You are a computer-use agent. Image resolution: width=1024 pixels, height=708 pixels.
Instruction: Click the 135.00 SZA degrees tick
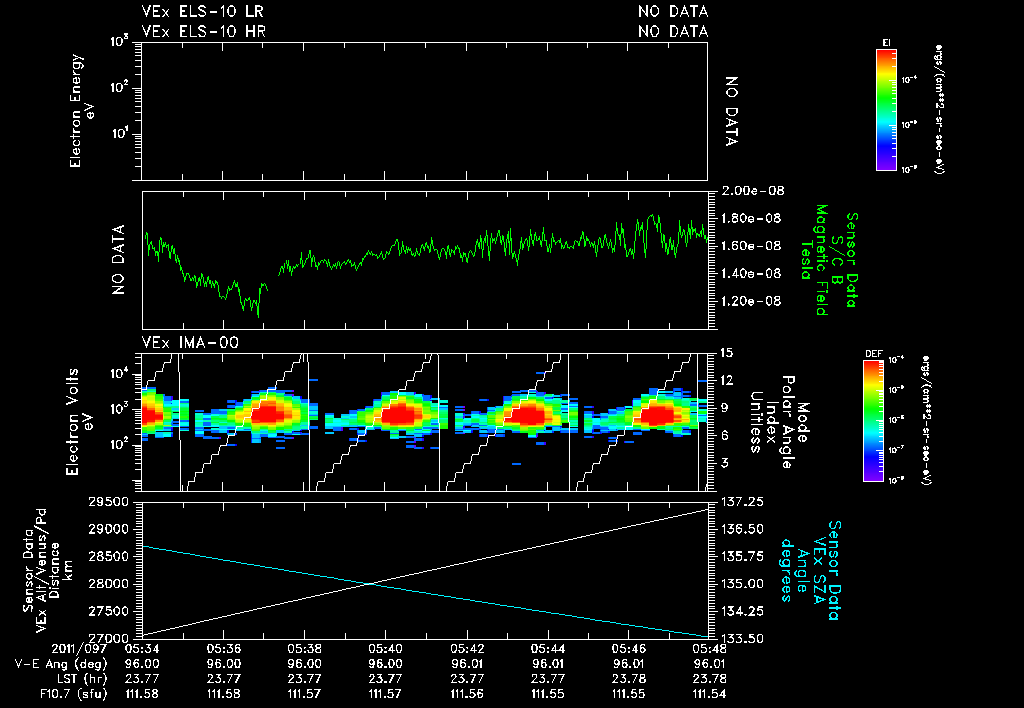743,584
